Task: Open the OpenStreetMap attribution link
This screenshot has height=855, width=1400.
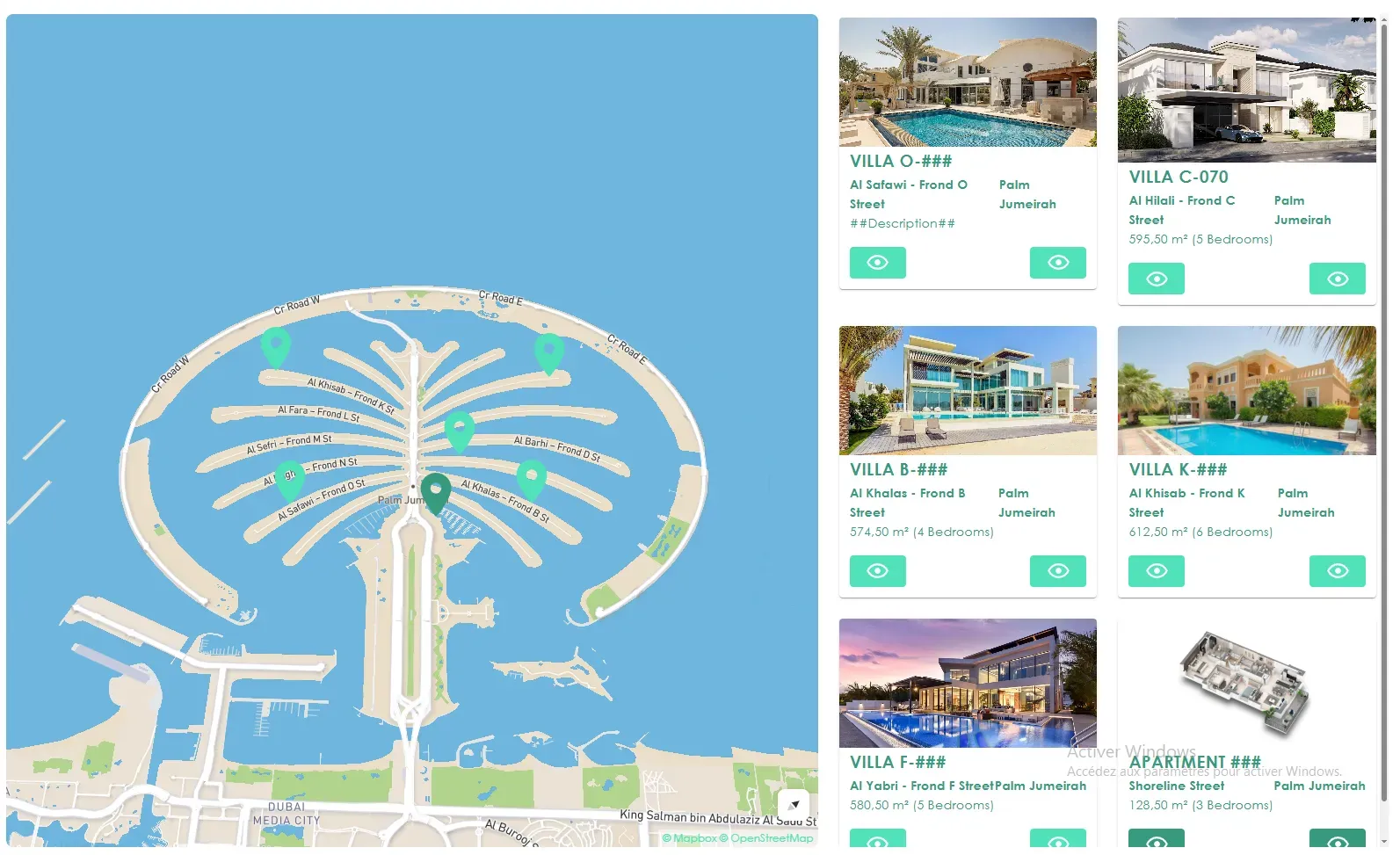Action: (x=766, y=838)
